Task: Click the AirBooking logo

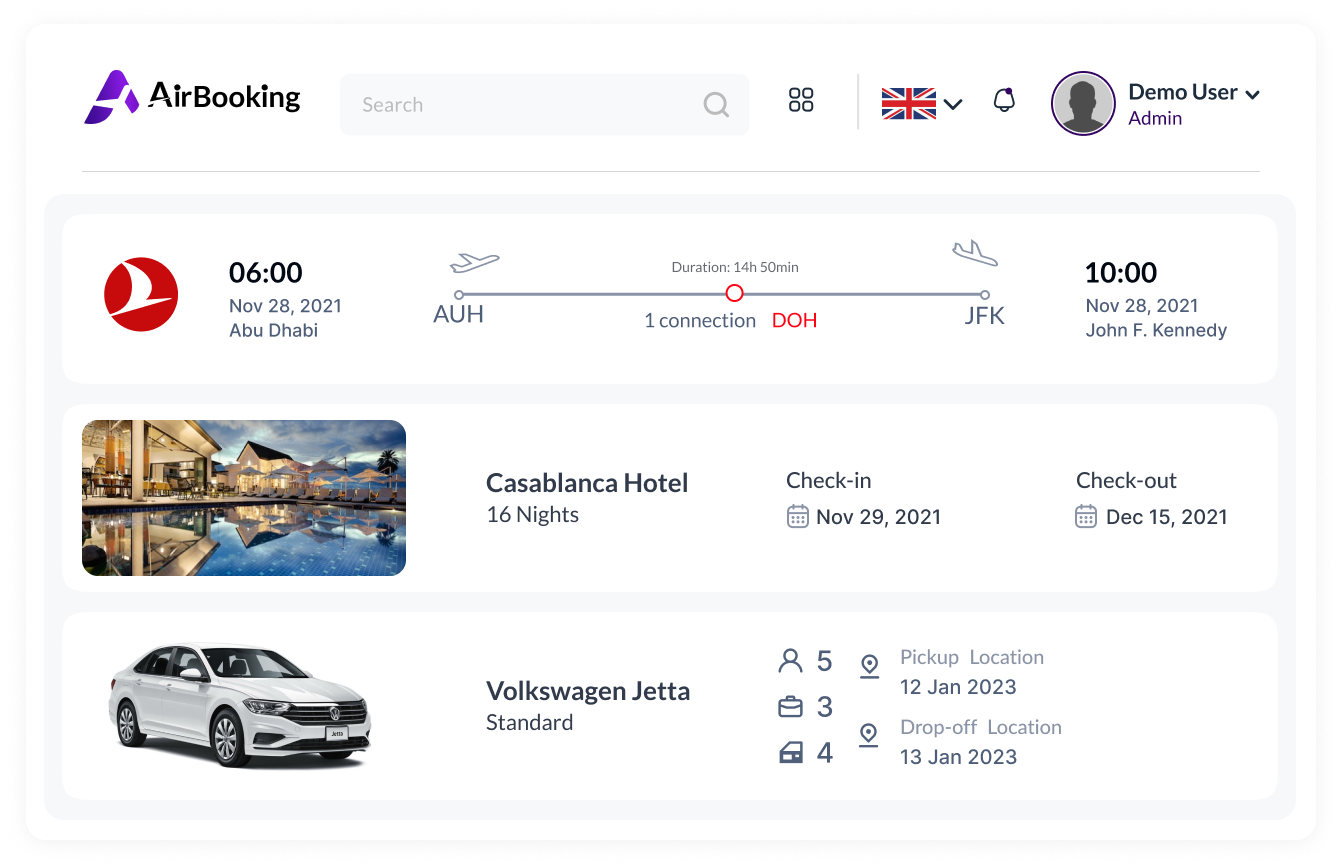Action: [192, 97]
